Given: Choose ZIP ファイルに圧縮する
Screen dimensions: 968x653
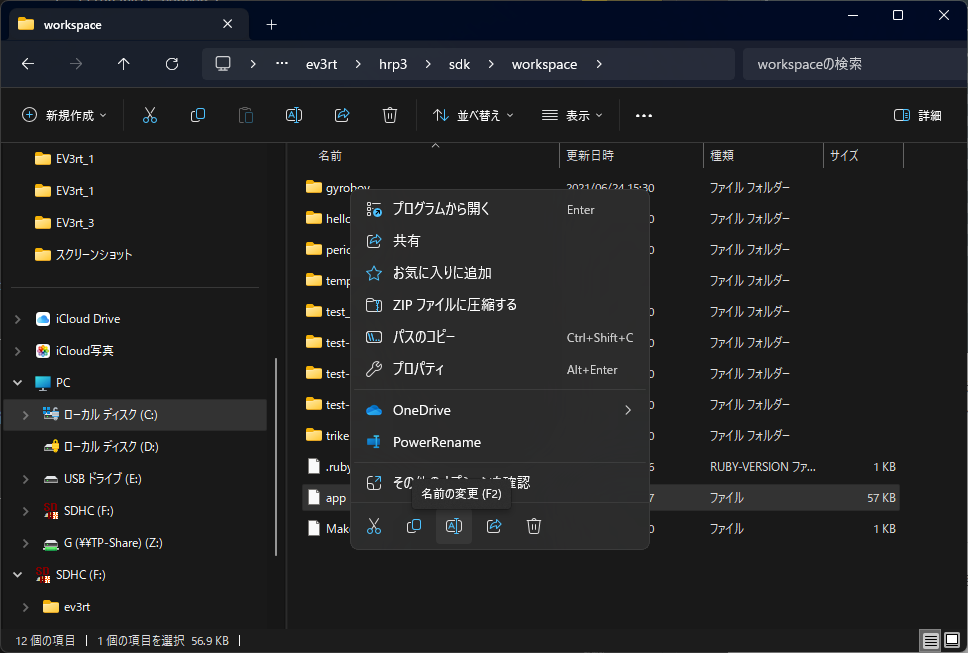Looking at the screenshot, I should click(x=499, y=305).
